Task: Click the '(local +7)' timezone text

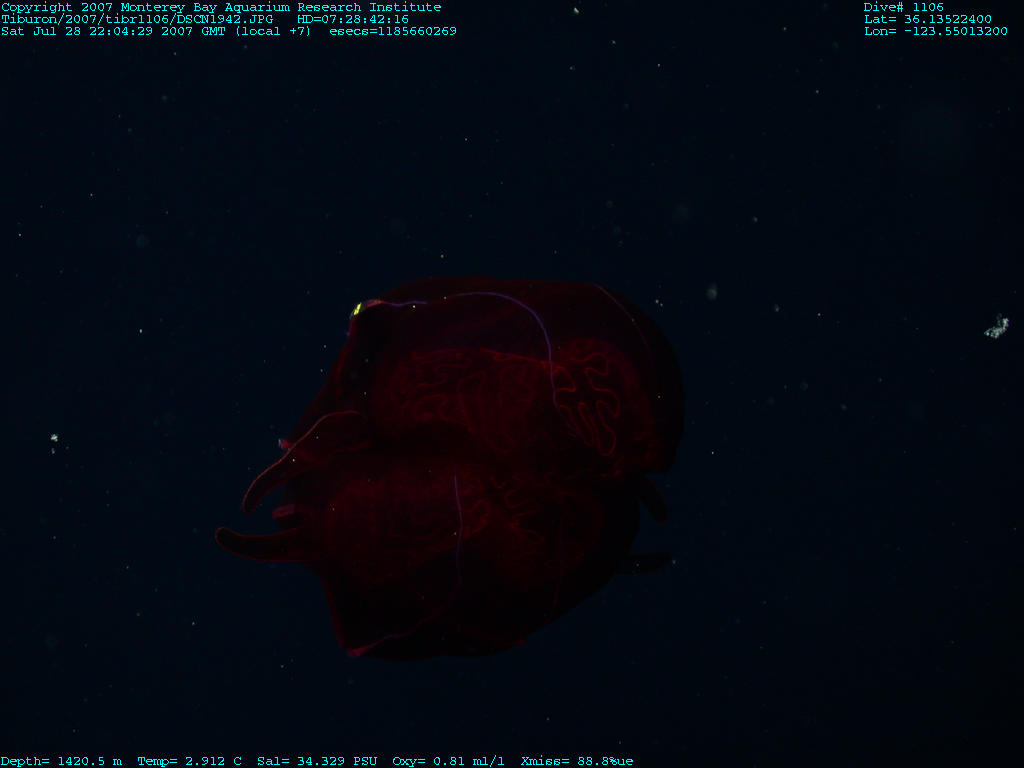Action: 273,31
